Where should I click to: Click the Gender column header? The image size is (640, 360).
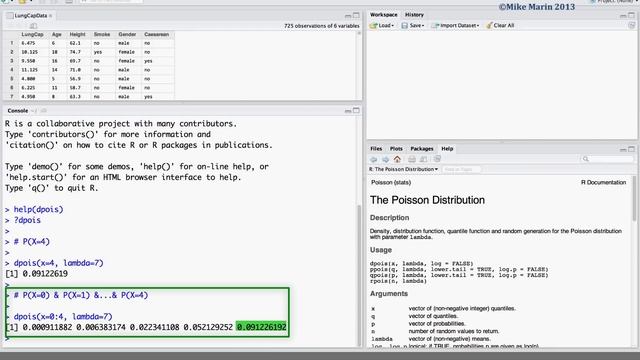[x=127, y=34]
